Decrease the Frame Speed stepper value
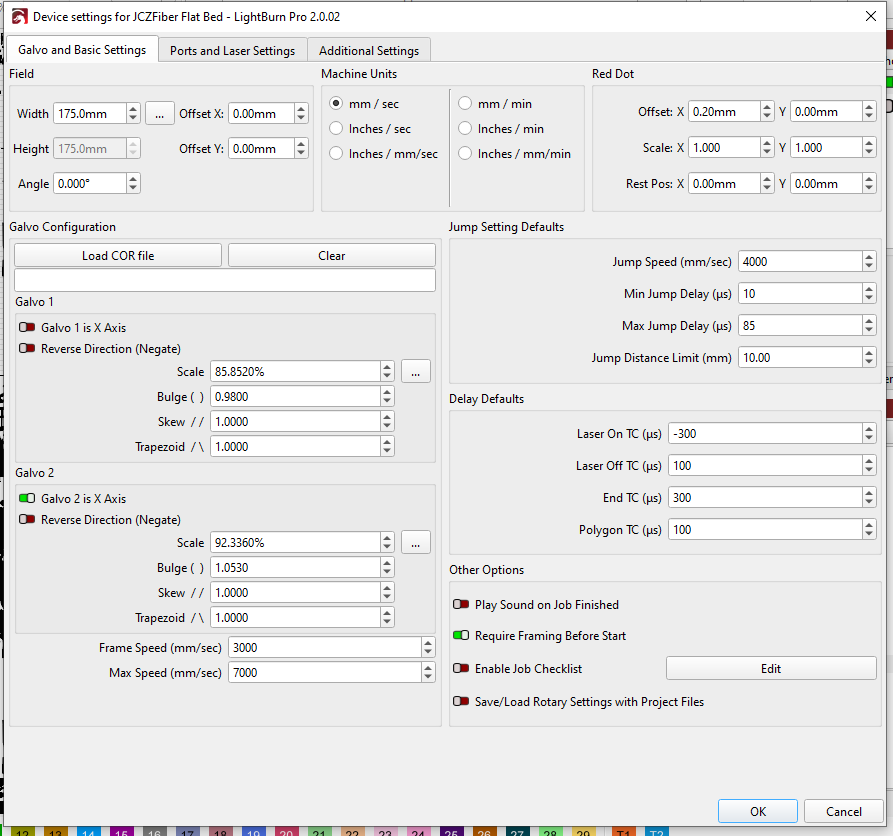893x836 pixels. tap(428, 652)
